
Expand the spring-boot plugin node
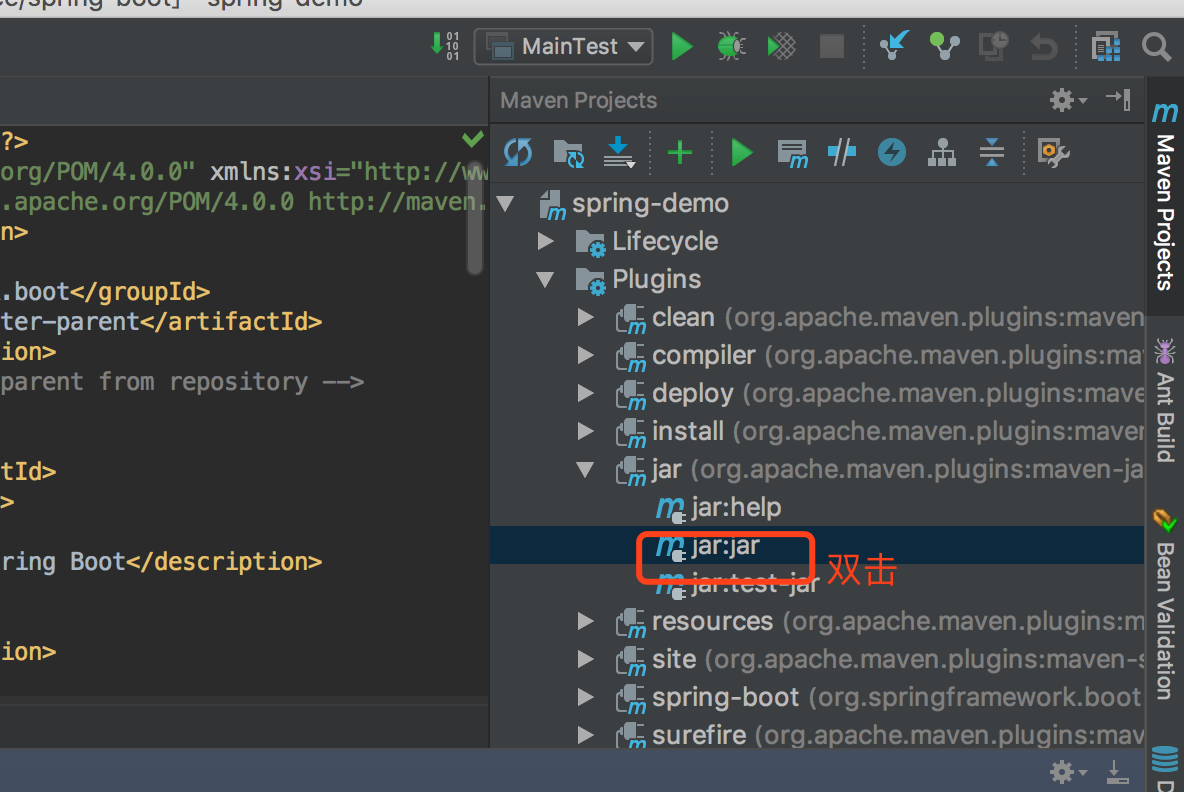coord(585,697)
